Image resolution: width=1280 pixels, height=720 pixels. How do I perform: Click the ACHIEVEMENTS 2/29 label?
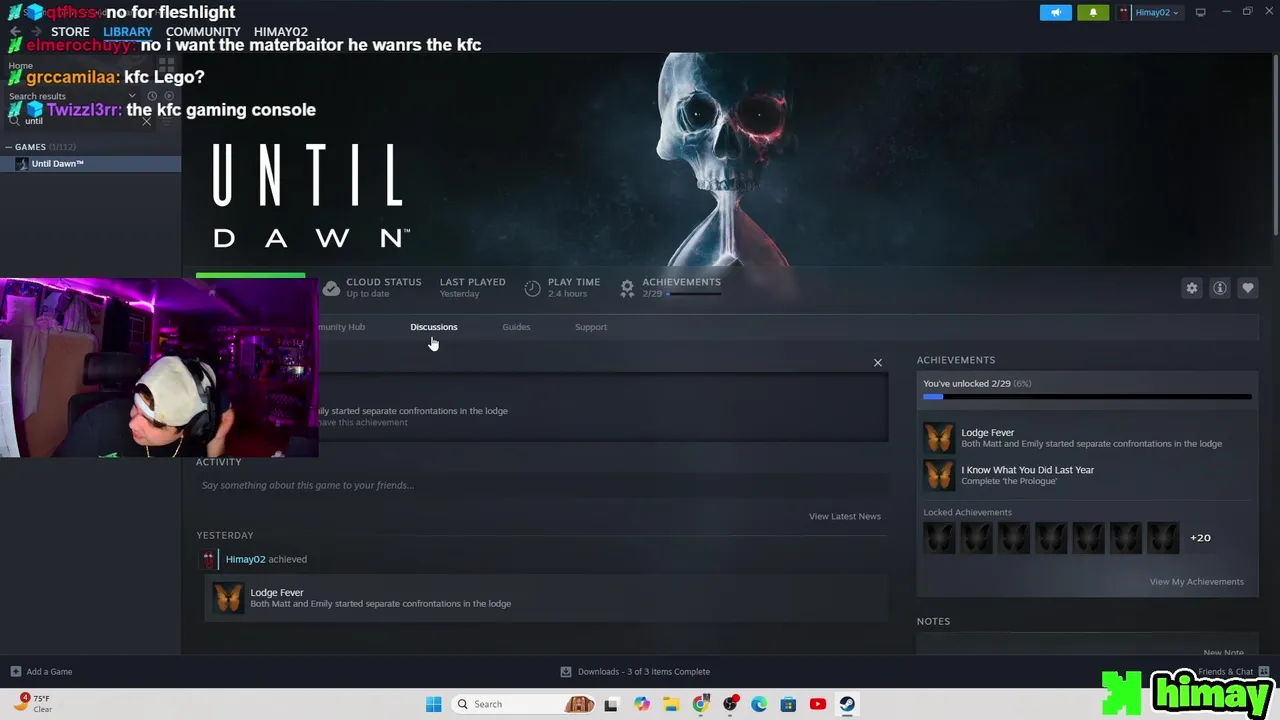pos(681,287)
